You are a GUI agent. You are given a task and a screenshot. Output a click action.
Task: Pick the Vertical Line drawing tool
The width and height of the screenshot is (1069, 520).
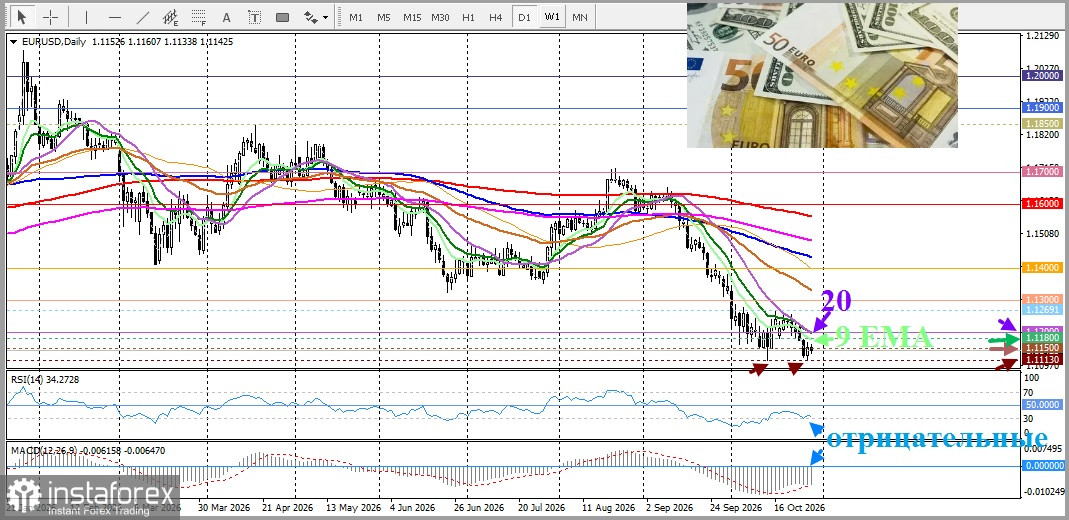86,17
